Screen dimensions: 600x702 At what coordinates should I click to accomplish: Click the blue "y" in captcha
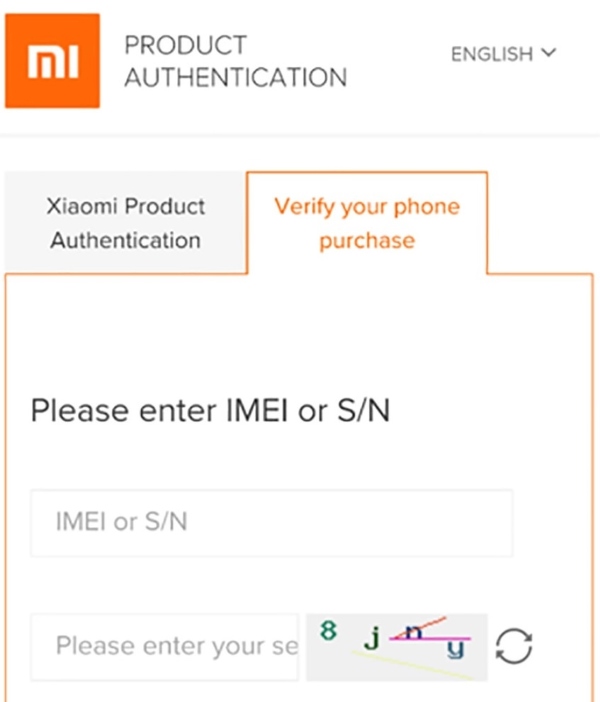pos(456,649)
